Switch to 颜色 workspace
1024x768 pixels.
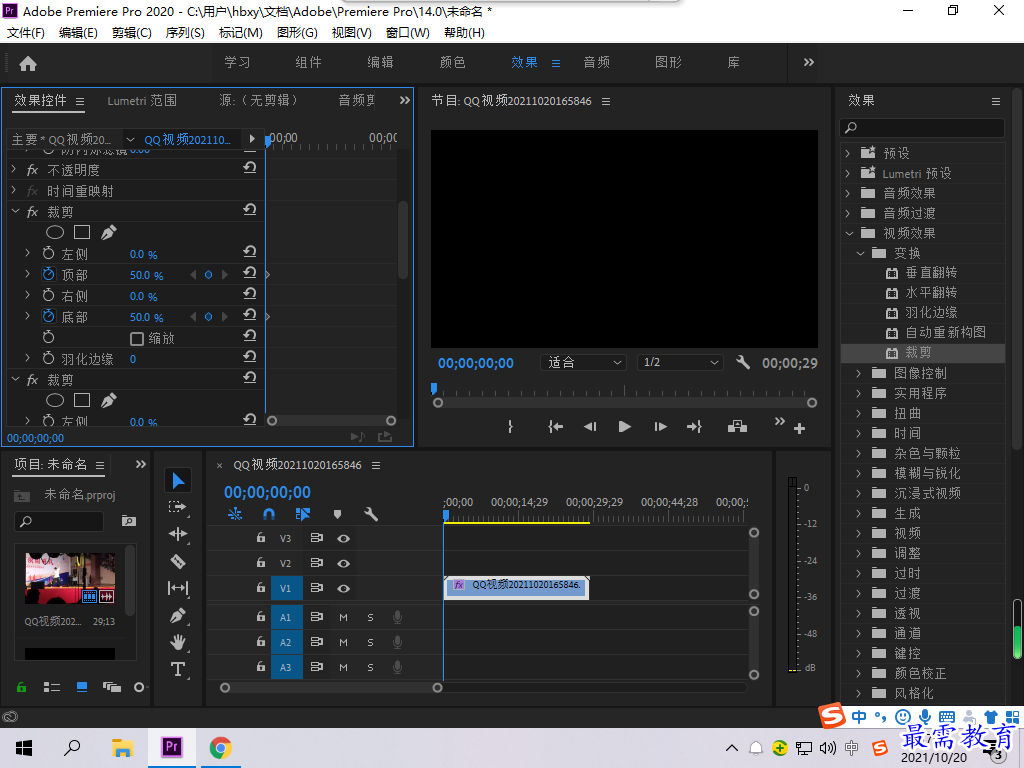453,62
